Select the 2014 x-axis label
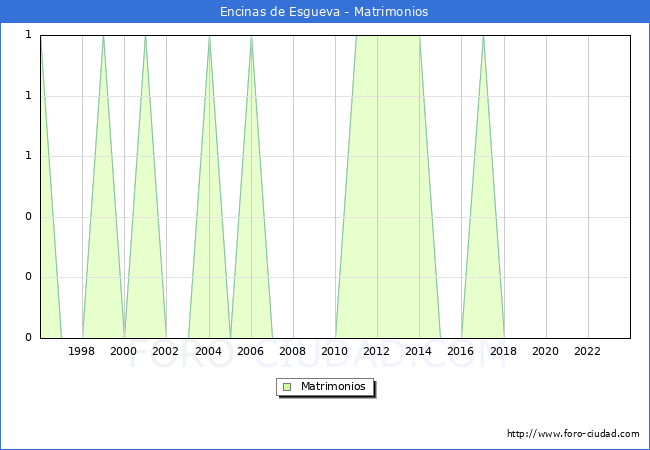Screen dimensions: 650x450 tap(419, 351)
